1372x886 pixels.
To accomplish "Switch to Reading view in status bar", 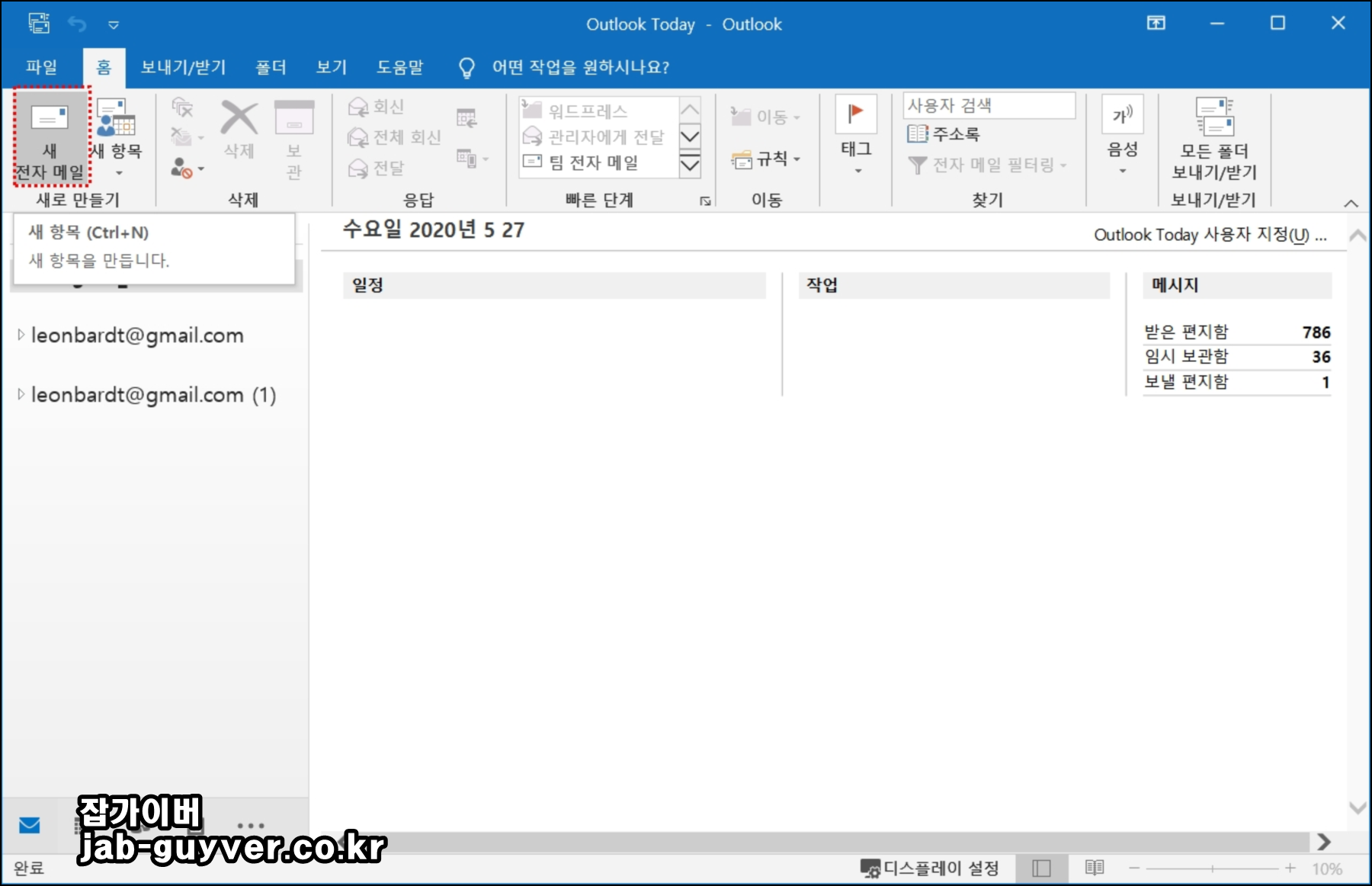I will pos(1095,868).
